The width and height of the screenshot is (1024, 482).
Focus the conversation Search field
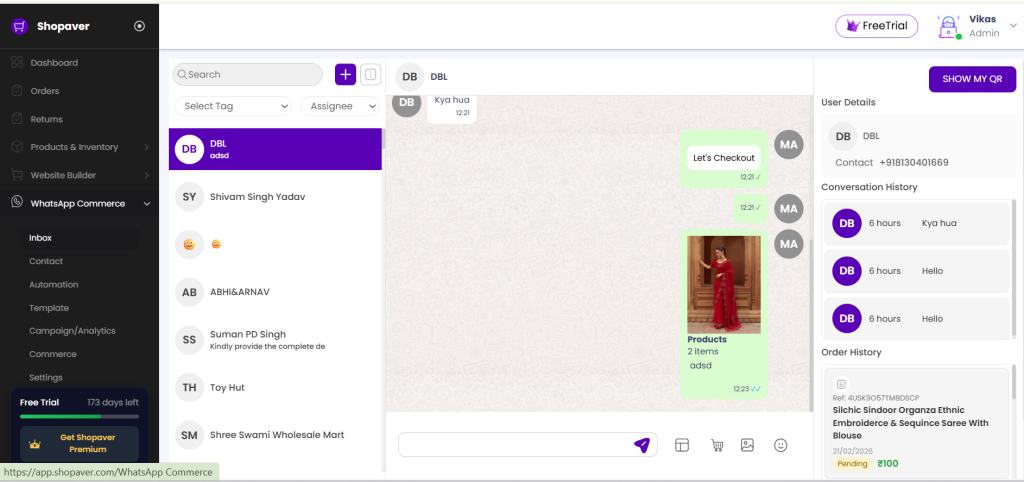click(x=248, y=74)
